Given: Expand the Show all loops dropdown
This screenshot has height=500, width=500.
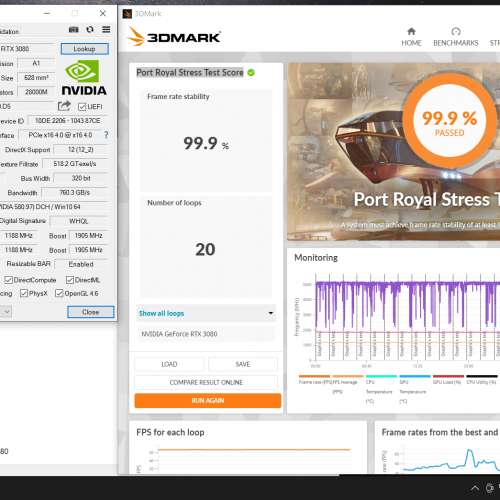Looking at the screenshot, I should tap(206, 313).
